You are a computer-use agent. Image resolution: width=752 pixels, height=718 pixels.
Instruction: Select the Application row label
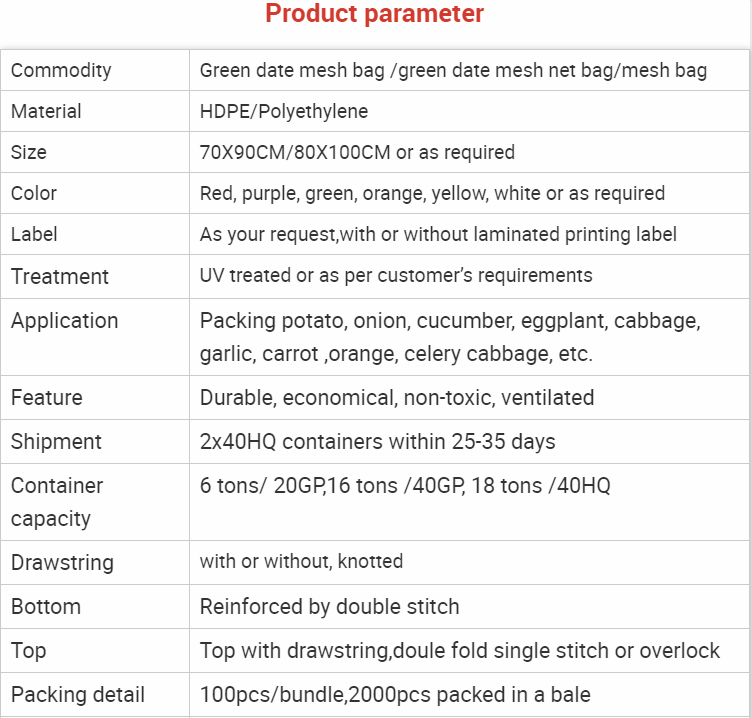[x=64, y=320]
